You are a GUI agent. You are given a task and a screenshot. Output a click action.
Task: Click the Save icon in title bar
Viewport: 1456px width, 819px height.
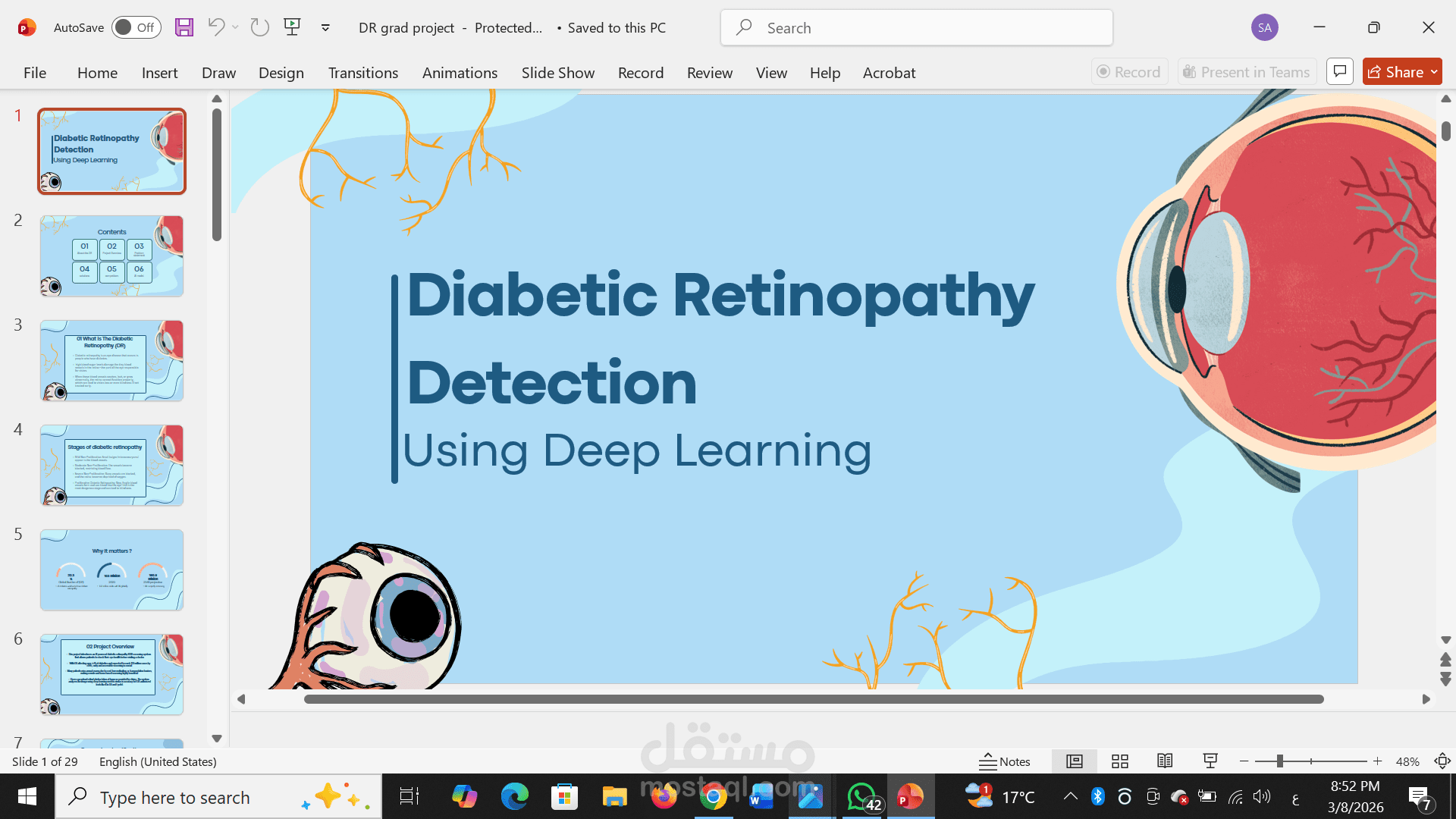(x=184, y=27)
